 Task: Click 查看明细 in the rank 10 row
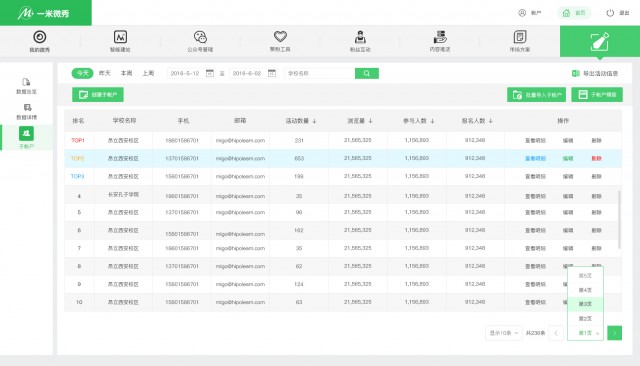point(535,302)
